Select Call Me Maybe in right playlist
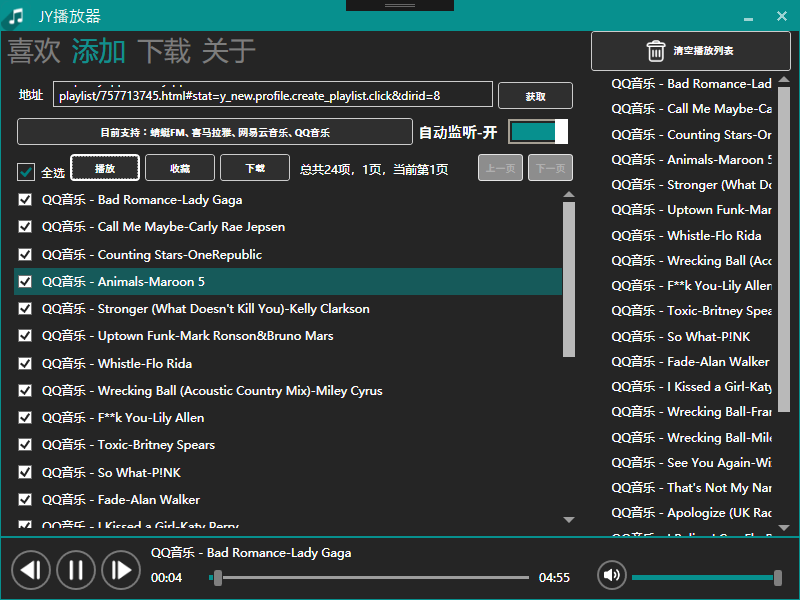This screenshot has width=800, height=600. click(691, 109)
